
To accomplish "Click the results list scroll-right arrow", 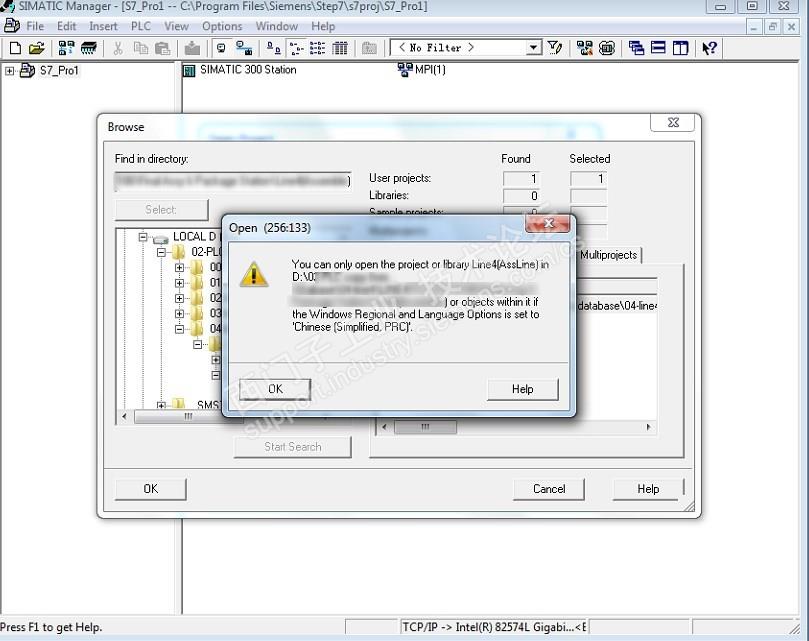I will [649, 427].
